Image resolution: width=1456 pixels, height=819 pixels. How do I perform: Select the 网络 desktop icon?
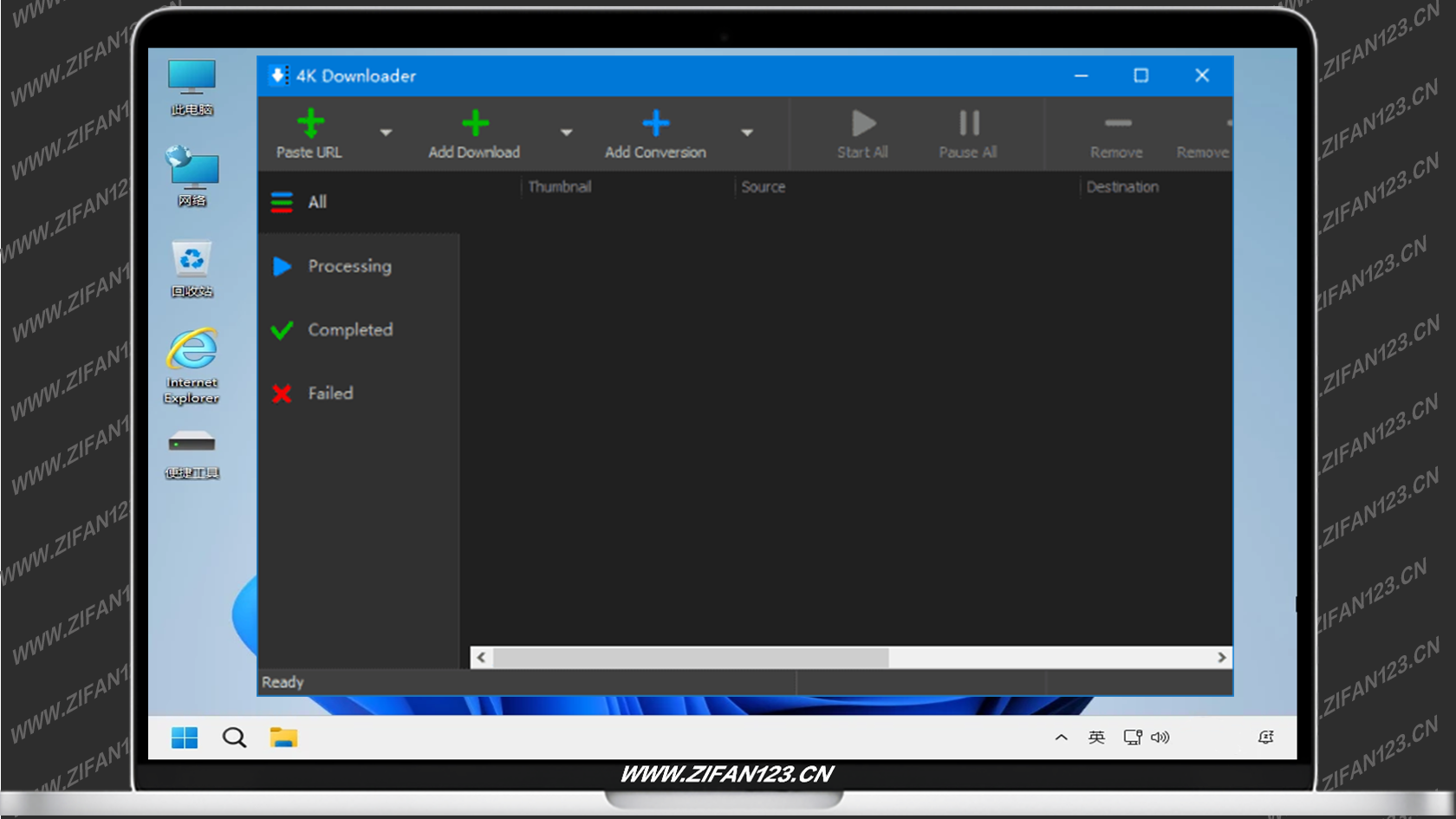coord(192,177)
